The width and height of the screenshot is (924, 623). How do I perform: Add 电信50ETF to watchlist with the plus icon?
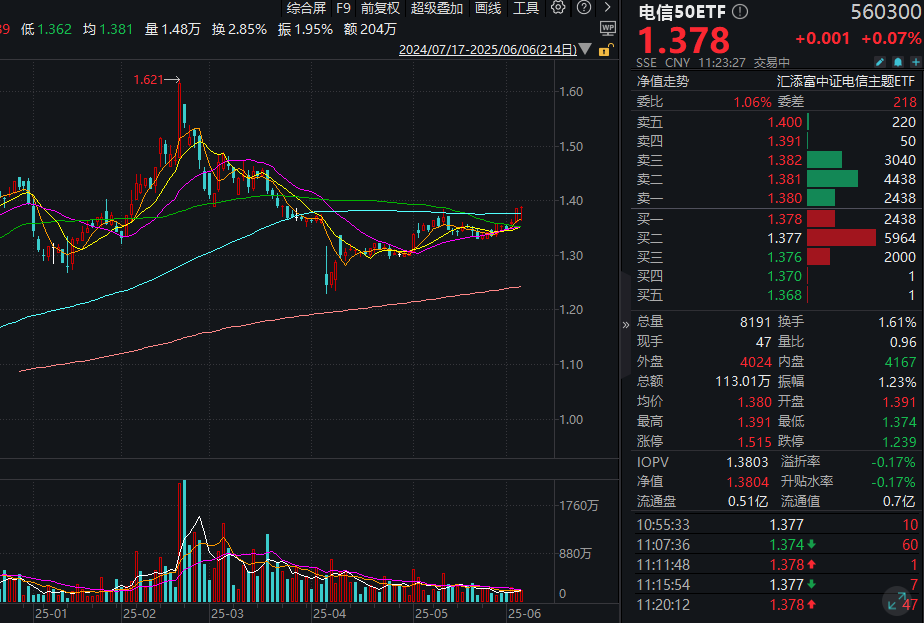coord(913,61)
